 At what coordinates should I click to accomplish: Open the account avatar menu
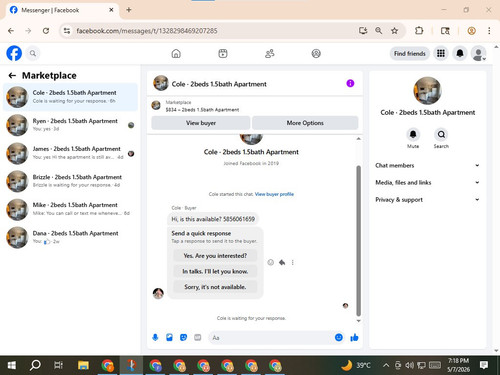click(x=478, y=53)
